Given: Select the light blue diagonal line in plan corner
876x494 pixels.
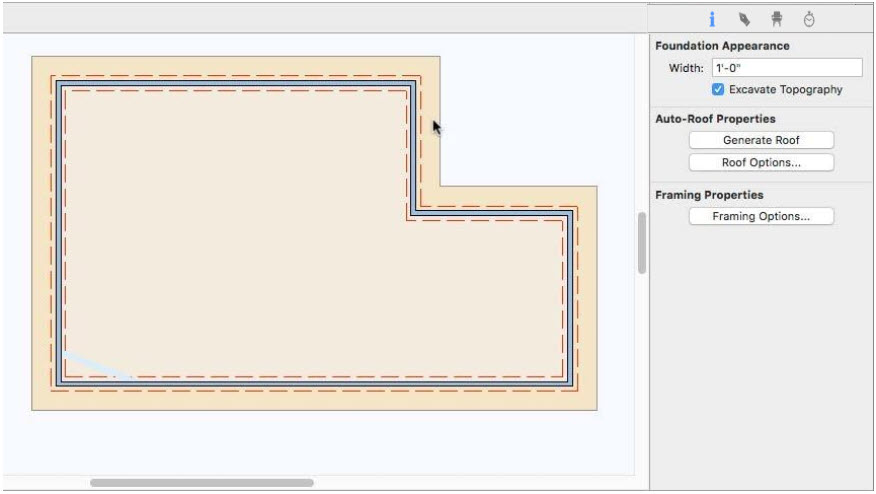Looking at the screenshot, I should tap(96, 365).
